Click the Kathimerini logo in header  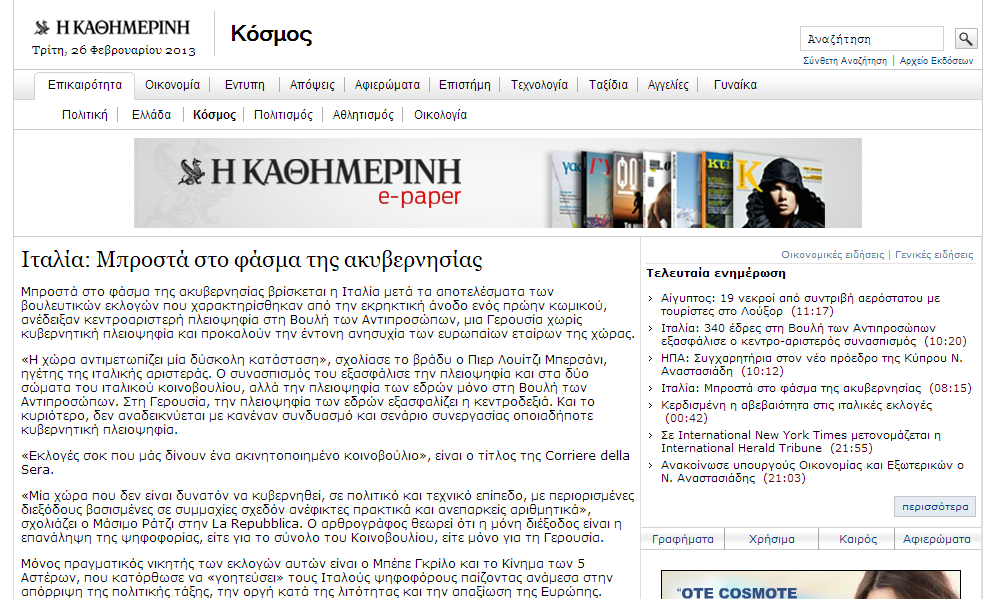112,28
